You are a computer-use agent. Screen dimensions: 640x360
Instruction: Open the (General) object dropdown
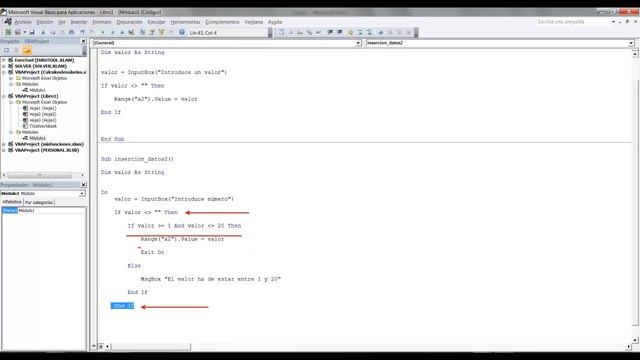tap(358, 43)
